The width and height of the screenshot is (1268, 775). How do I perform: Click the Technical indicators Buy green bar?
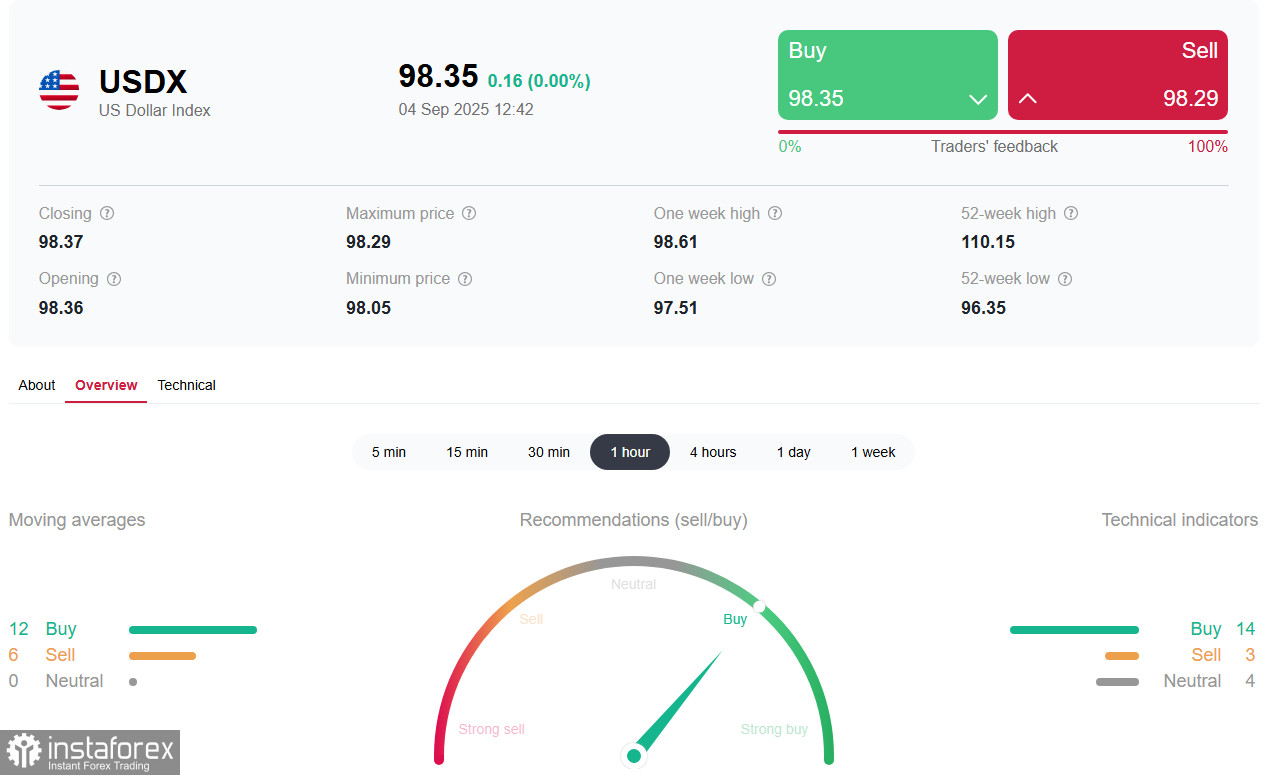pos(1074,630)
